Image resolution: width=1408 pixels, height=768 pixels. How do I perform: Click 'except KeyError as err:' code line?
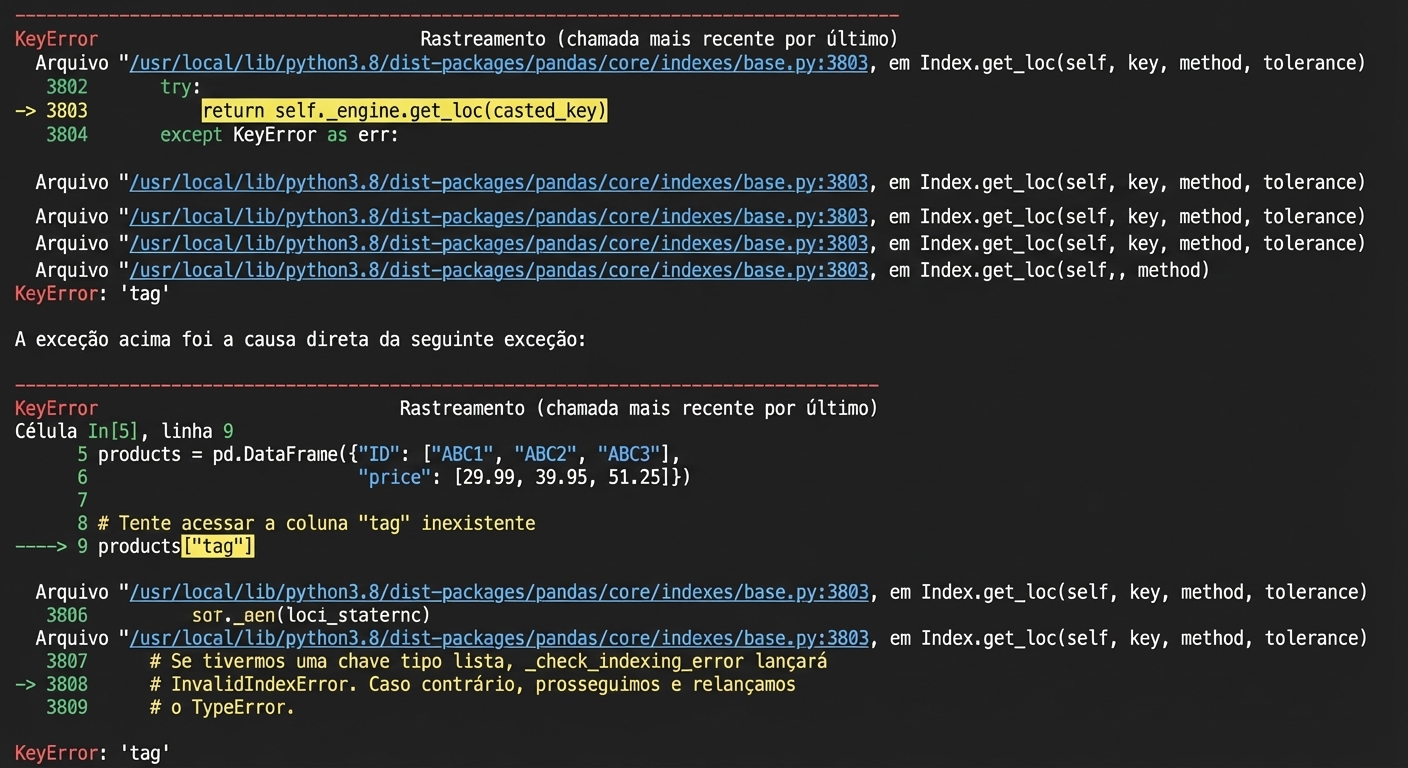coord(279,134)
